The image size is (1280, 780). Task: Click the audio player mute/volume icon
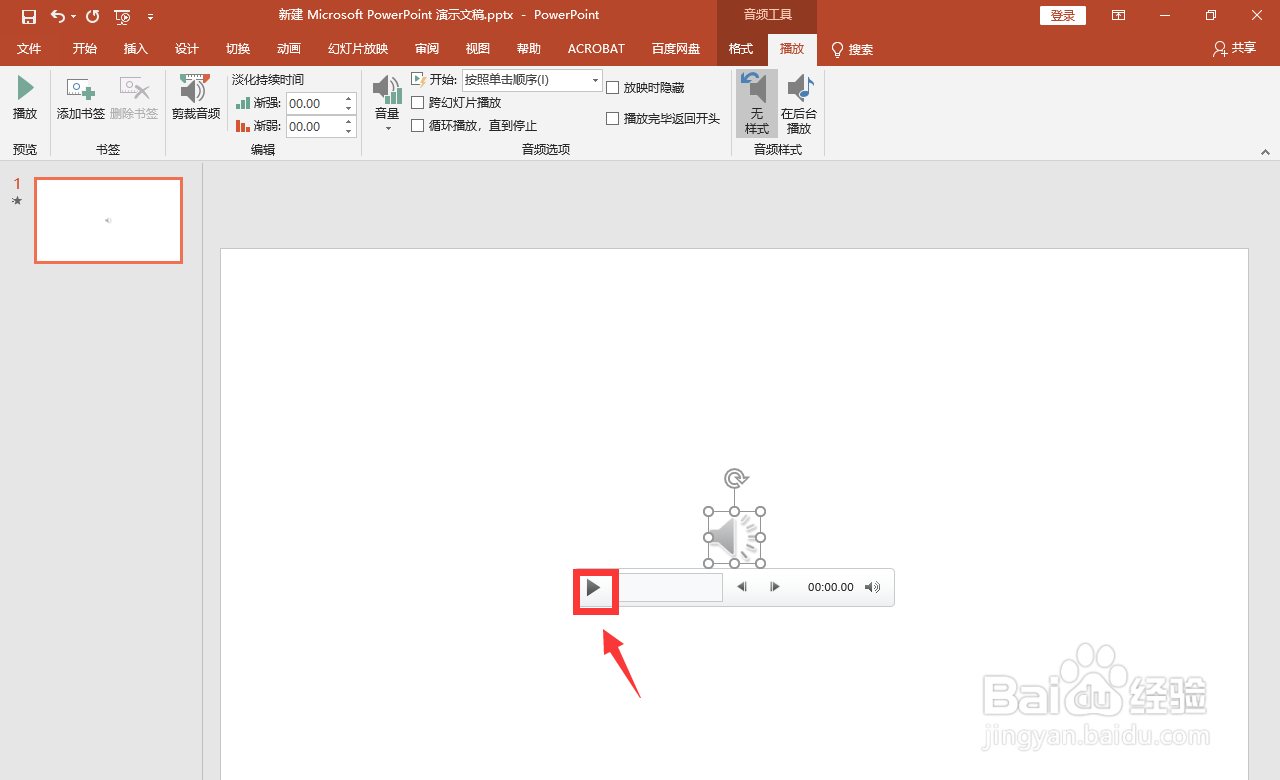coord(873,588)
